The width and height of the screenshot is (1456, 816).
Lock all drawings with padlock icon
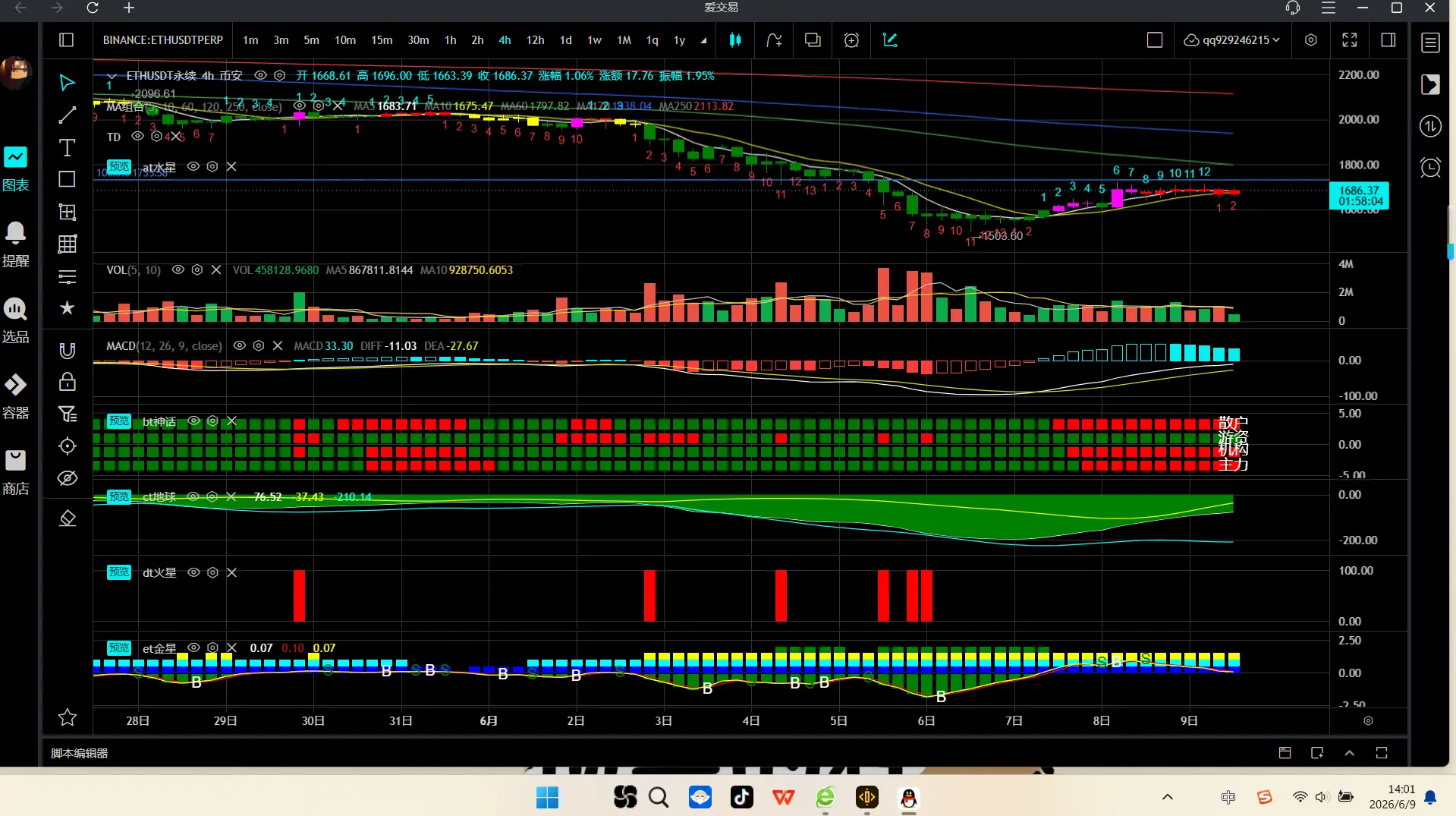[67, 382]
